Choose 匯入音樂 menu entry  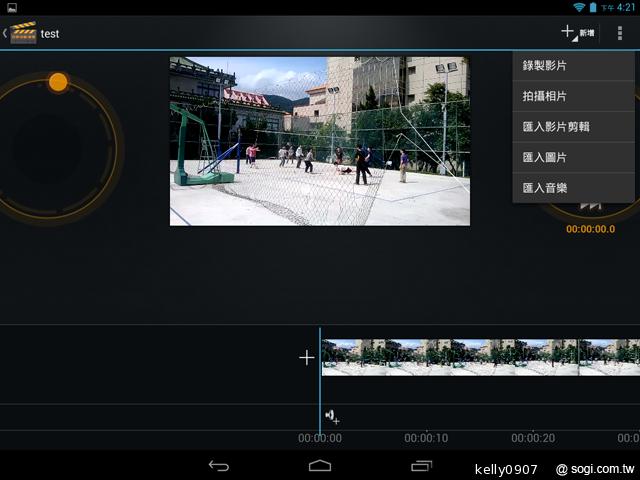[573, 188]
